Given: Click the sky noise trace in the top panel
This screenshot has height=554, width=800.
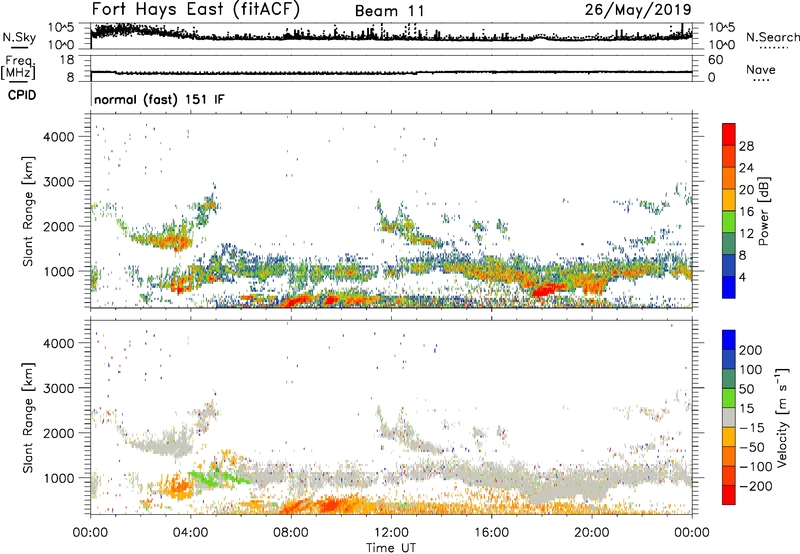Looking at the screenshot, I should [391, 36].
